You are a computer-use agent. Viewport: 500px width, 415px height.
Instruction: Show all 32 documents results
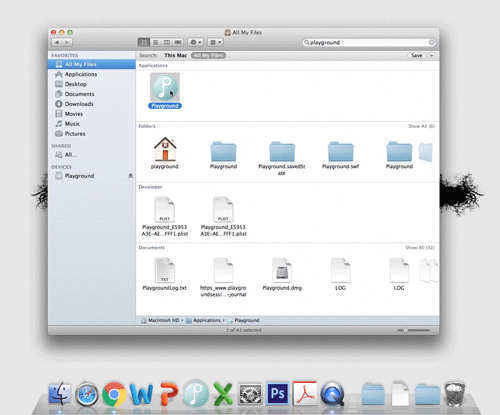click(x=420, y=247)
